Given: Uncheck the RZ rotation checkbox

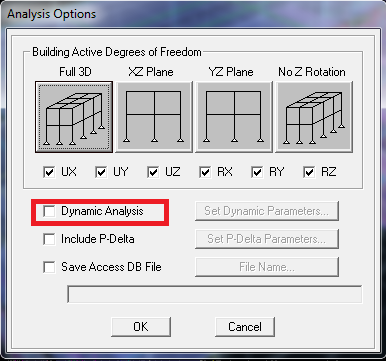Looking at the screenshot, I should (x=309, y=172).
